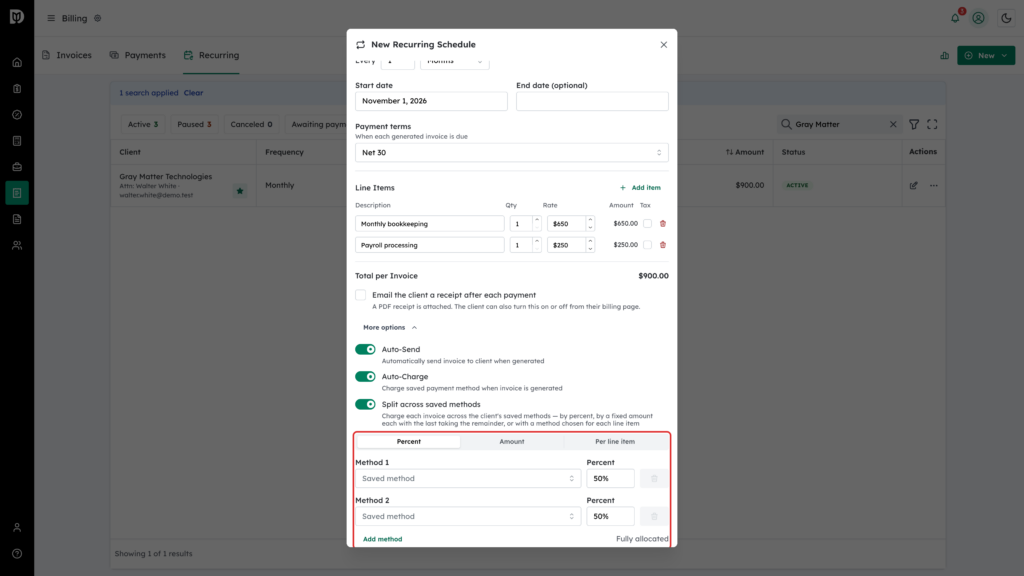Switch to dark mode with the moon icon
This screenshot has width=1024, height=576.
tap(1006, 18)
